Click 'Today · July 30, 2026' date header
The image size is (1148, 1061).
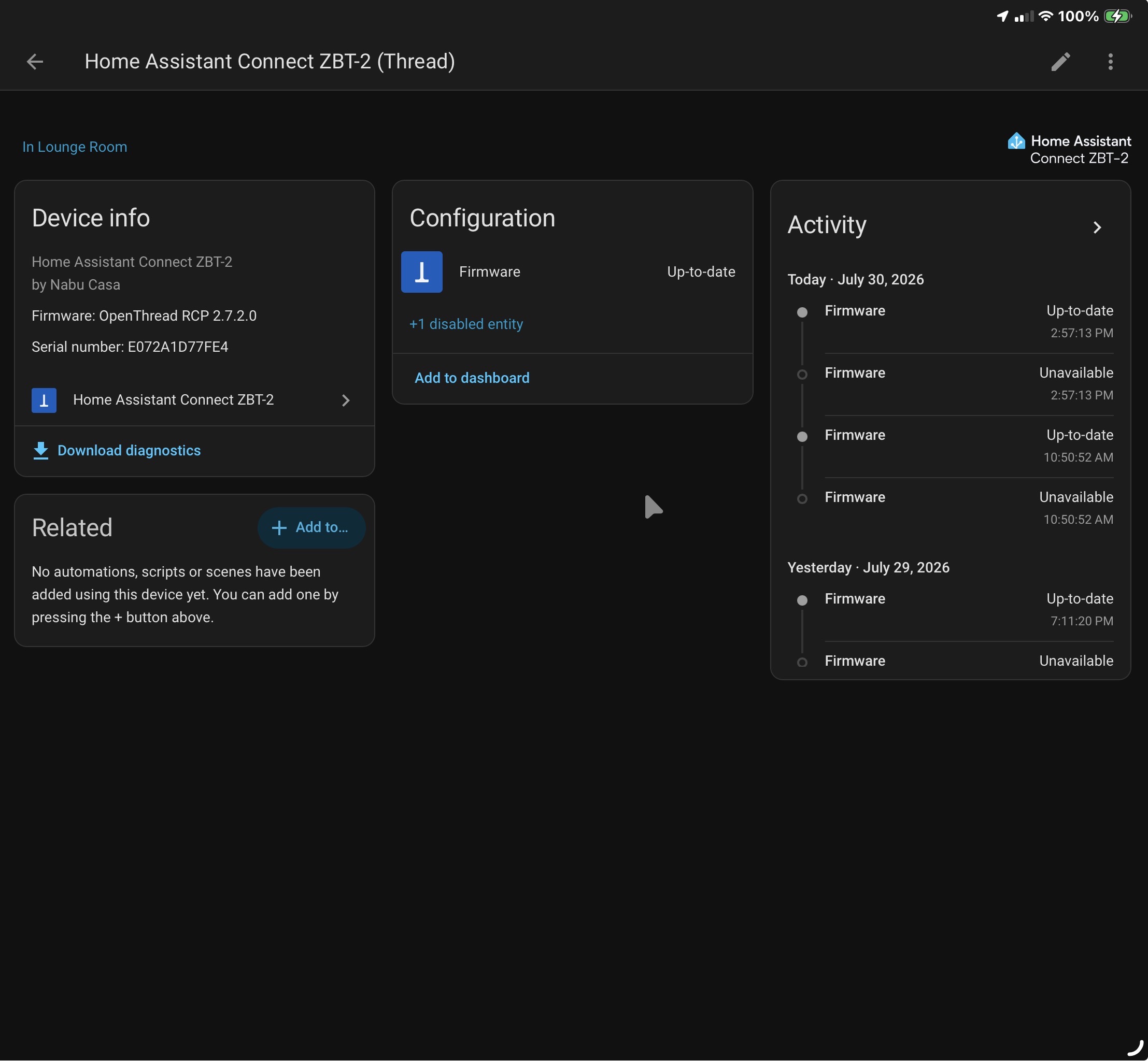coord(856,280)
